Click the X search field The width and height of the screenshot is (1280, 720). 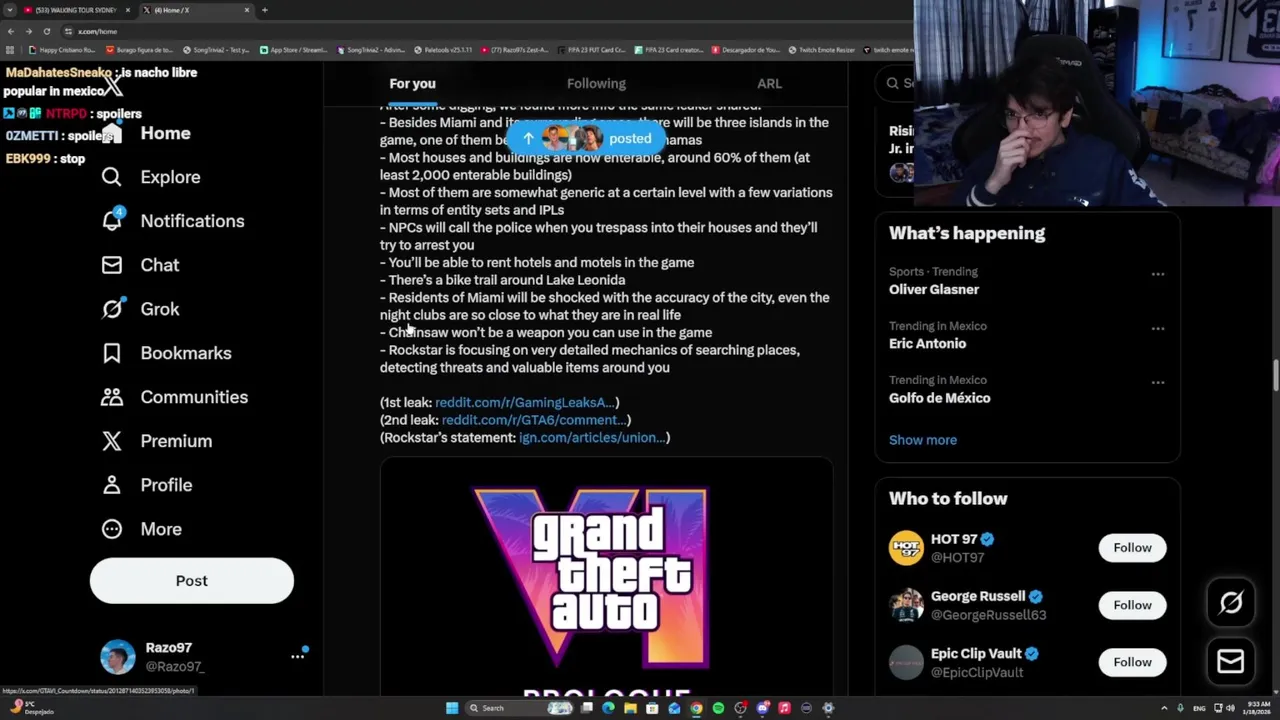(895, 83)
